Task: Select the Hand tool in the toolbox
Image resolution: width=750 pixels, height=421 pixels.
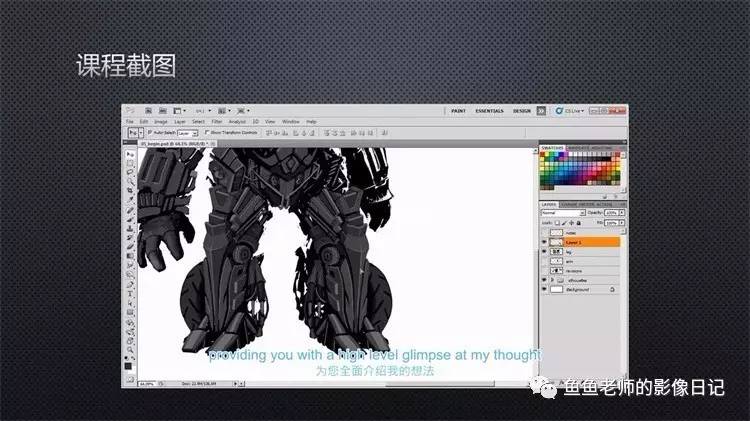Action: 130,341
